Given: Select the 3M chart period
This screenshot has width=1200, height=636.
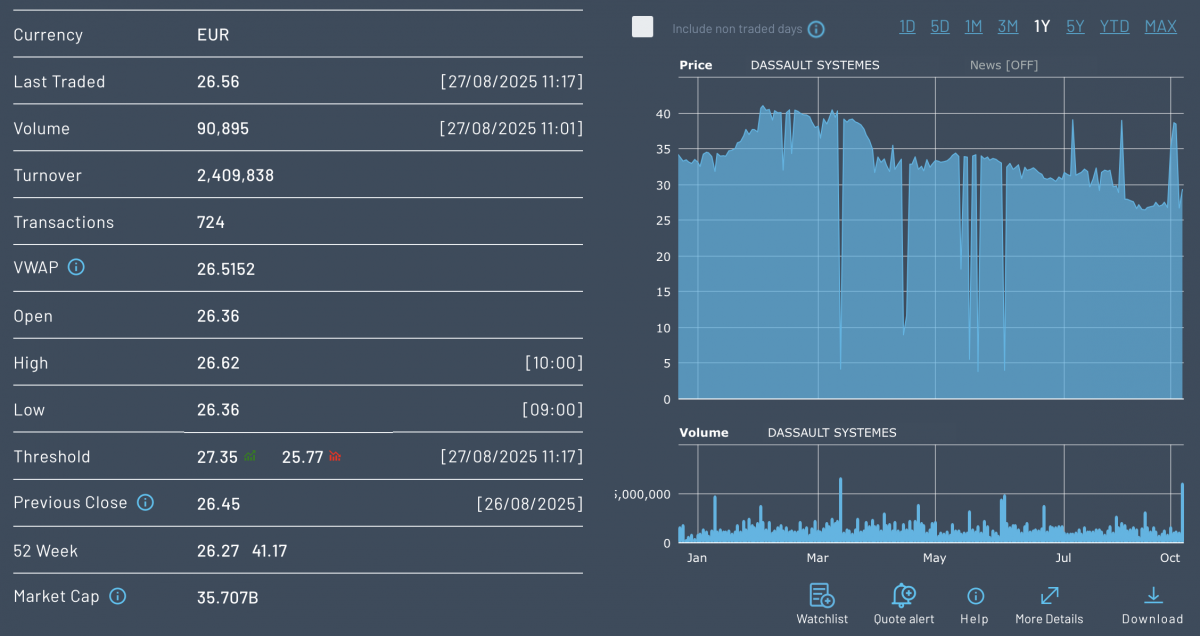Looking at the screenshot, I should coord(1008,27).
